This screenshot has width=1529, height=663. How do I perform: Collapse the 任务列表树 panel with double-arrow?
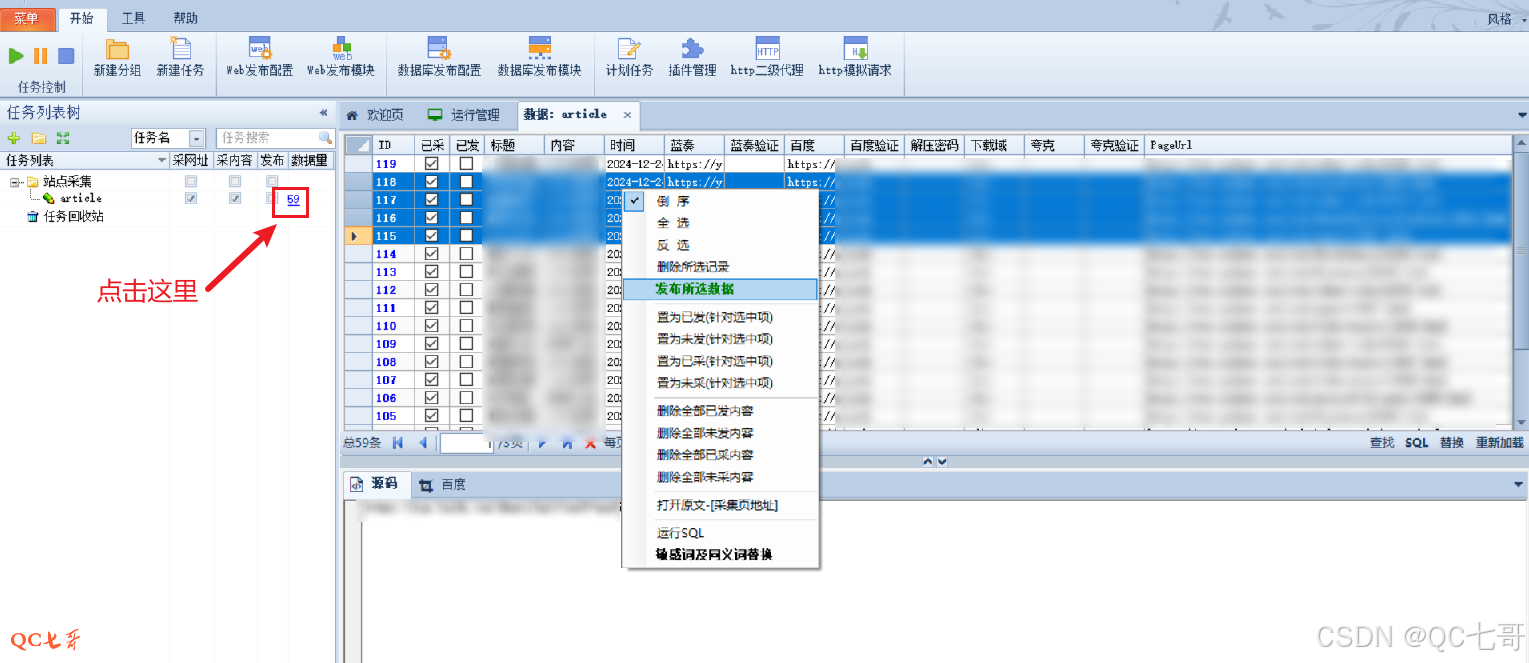pos(323,113)
